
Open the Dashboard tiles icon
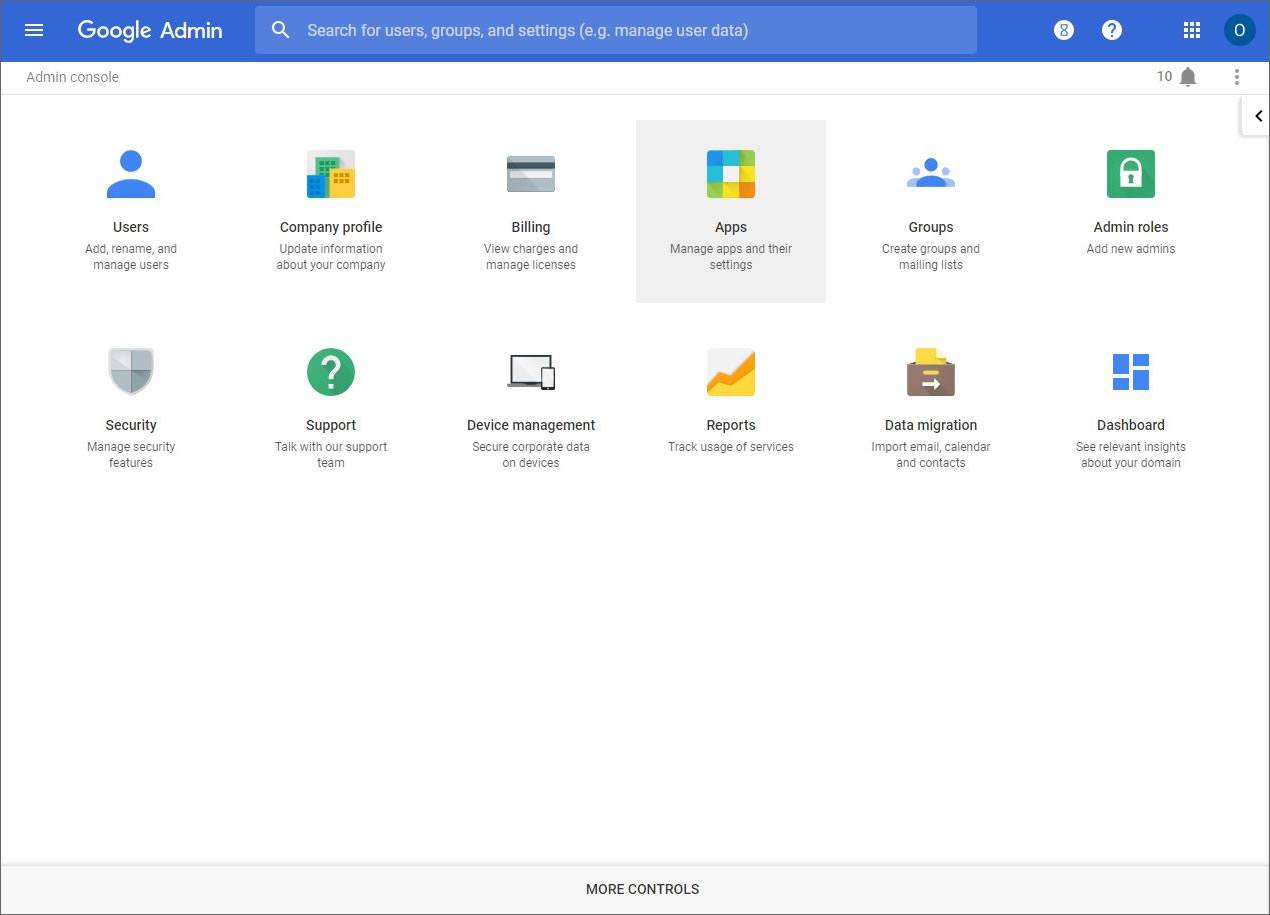click(1131, 372)
